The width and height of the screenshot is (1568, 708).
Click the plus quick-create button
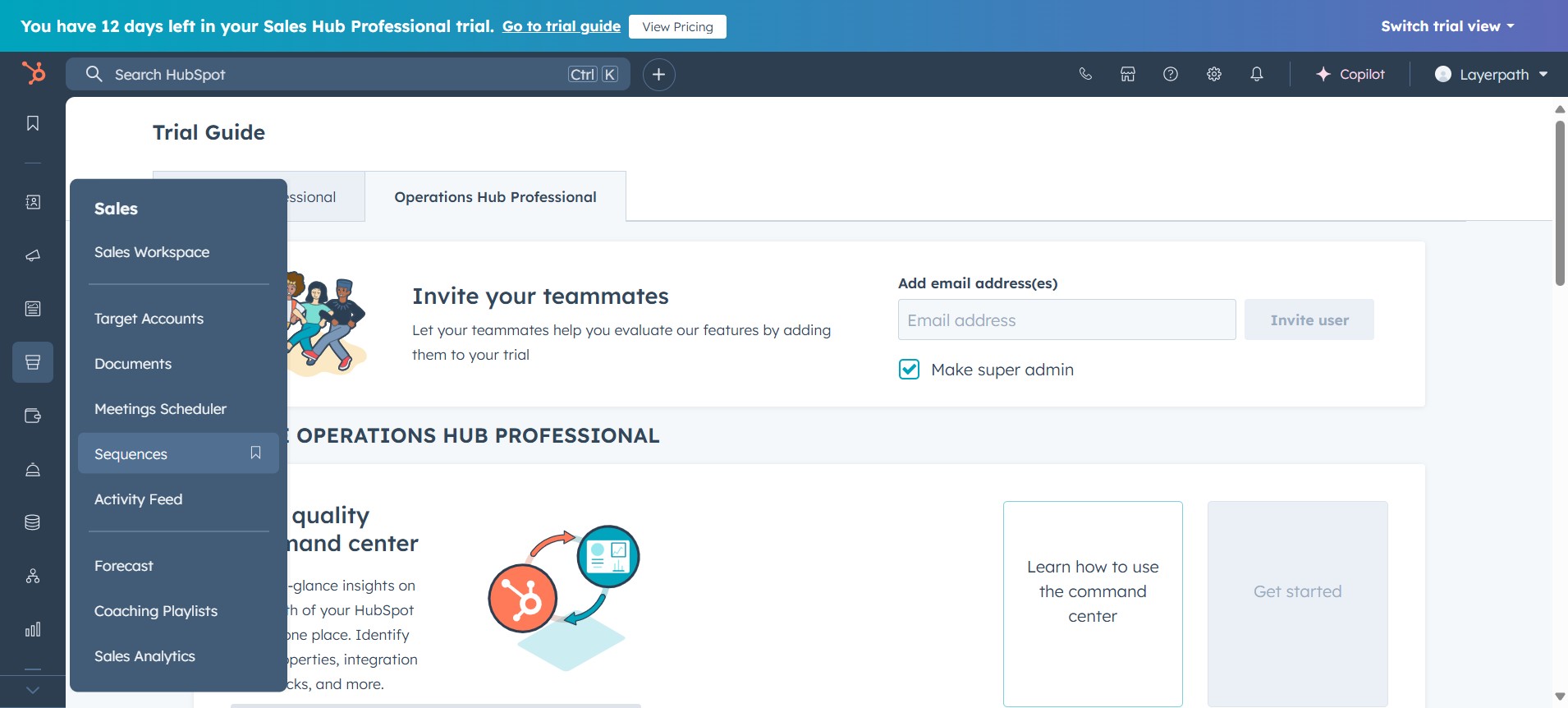pos(658,75)
